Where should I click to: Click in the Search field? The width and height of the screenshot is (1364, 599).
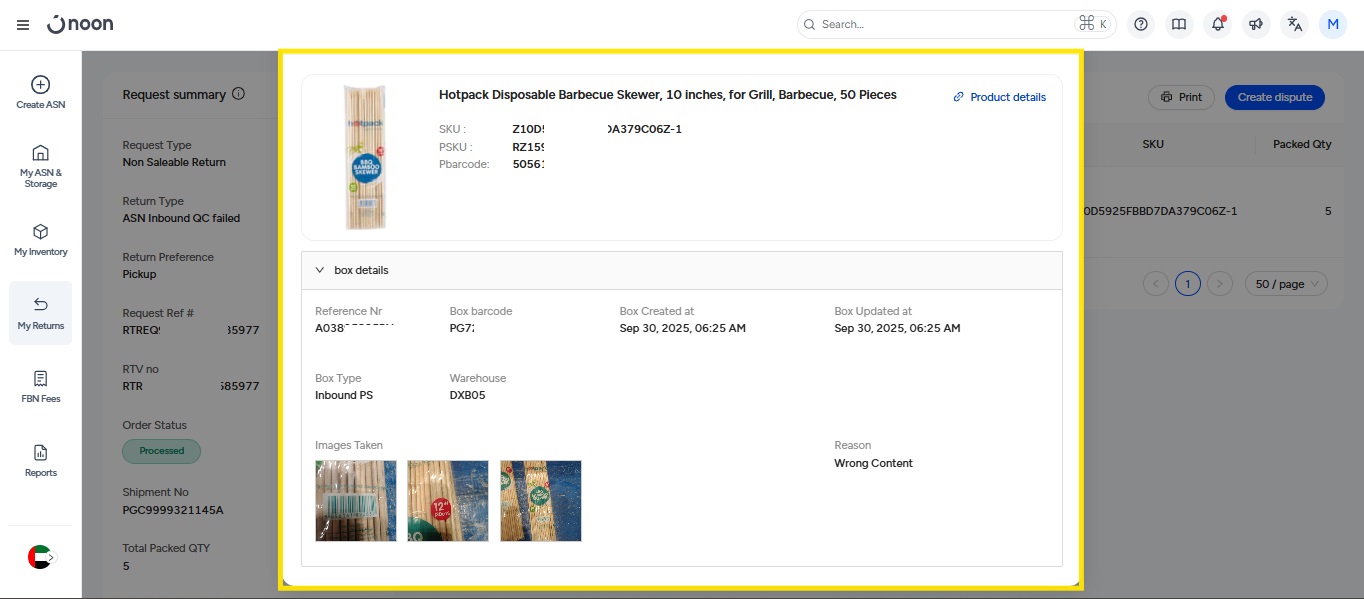[x=945, y=24]
